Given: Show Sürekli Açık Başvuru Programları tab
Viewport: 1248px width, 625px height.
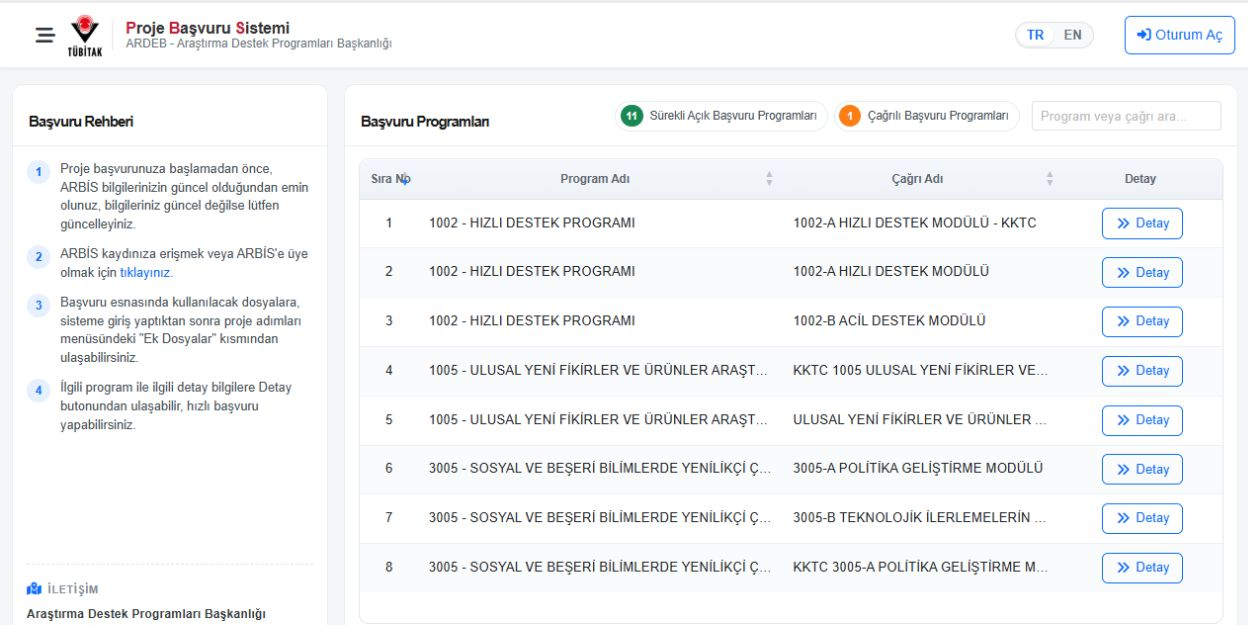Looking at the screenshot, I should point(722,116).
